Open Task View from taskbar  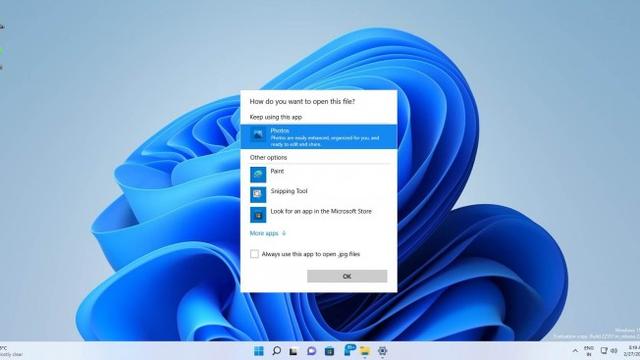(x=293, y=351)
